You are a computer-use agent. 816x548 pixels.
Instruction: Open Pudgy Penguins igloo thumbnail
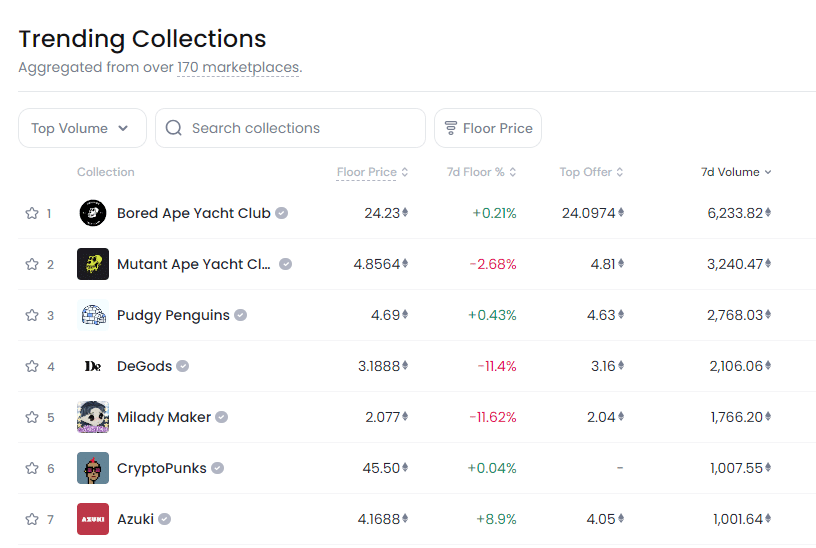click(x=93, y=315)
